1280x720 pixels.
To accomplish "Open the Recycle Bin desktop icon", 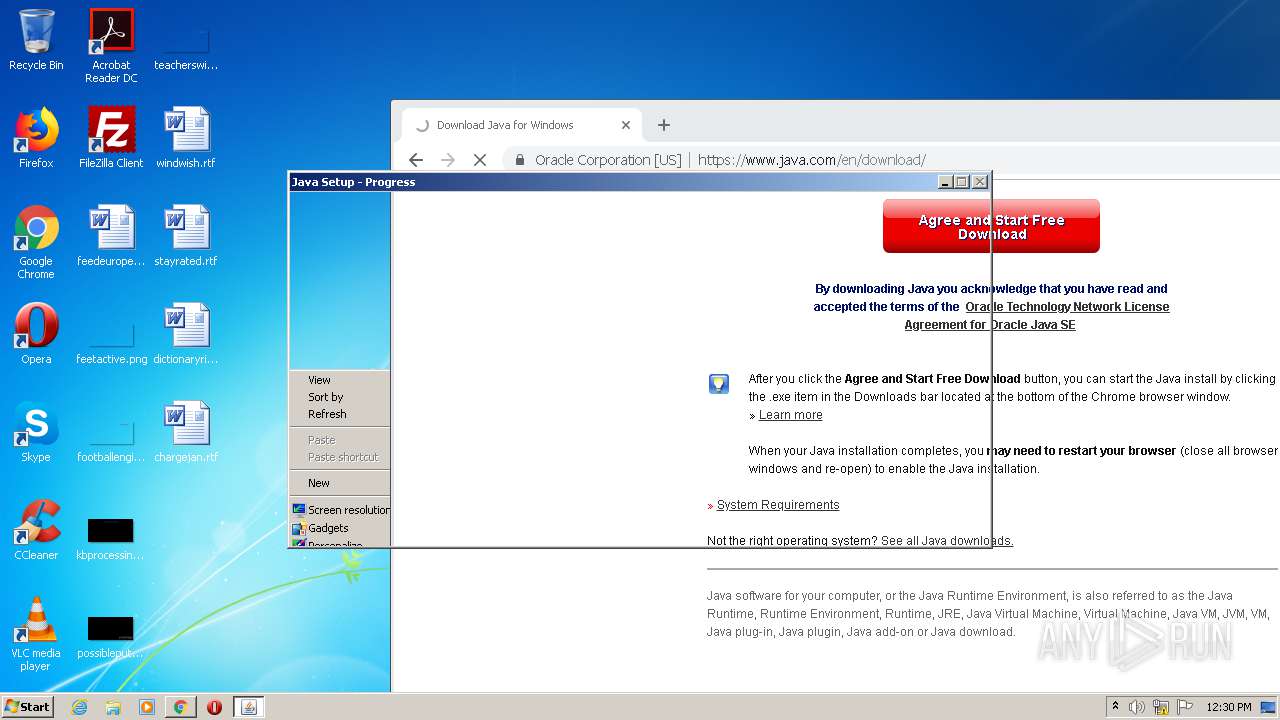I will point(36,40).
